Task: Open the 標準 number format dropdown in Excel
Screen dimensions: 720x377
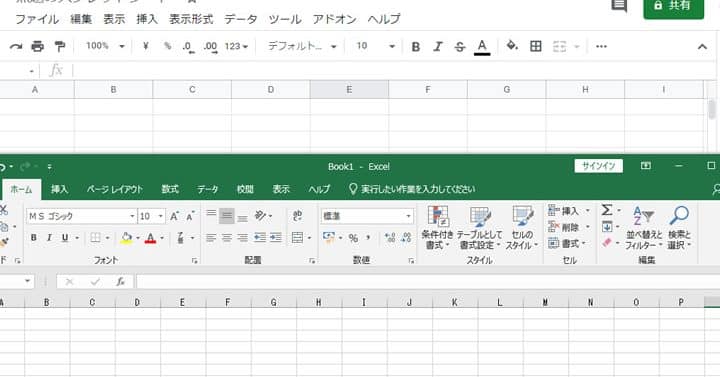Action: (408, 216)
